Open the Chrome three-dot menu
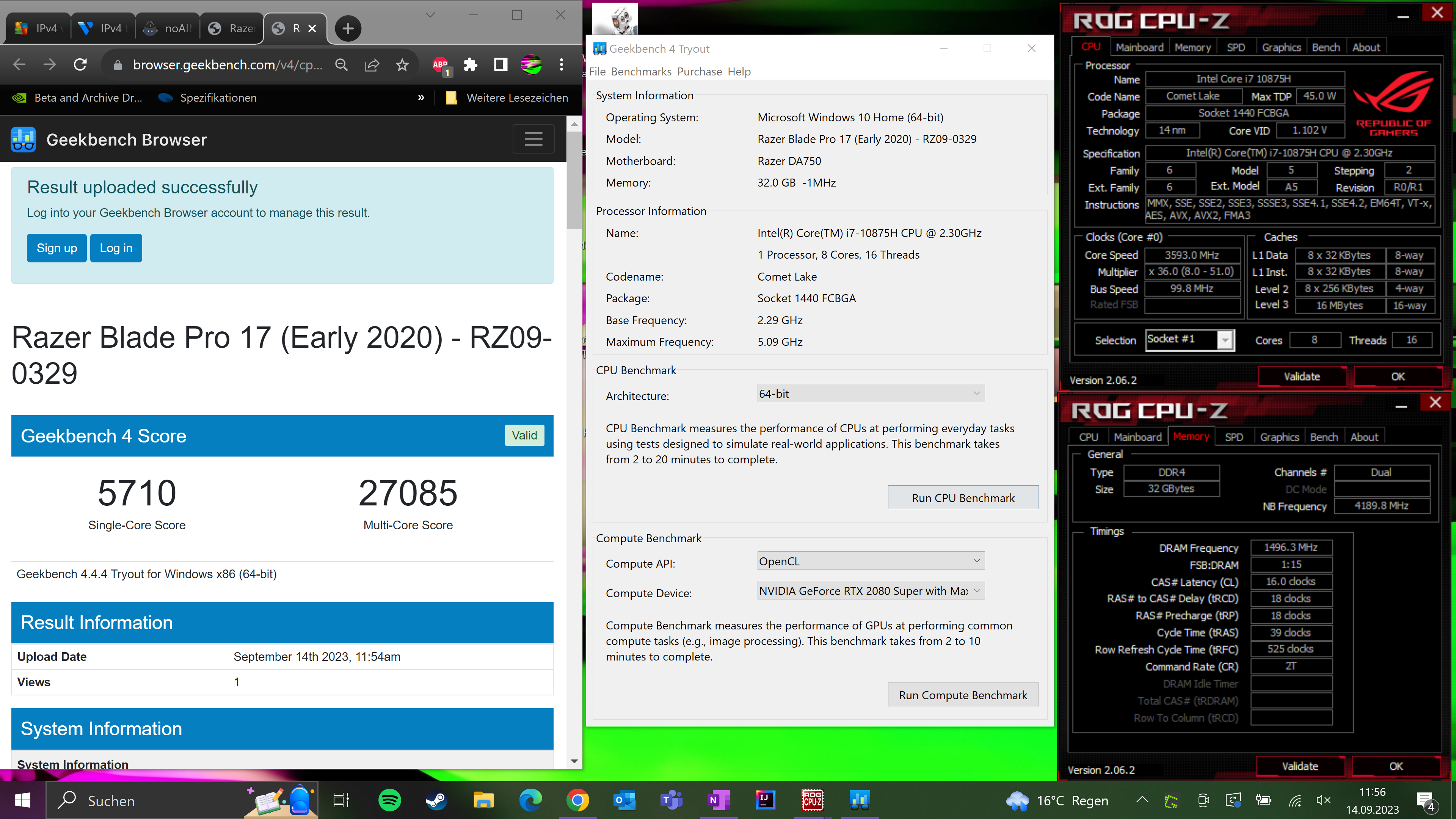Screen dimensions: 1456x819 [x=561, y=65]
